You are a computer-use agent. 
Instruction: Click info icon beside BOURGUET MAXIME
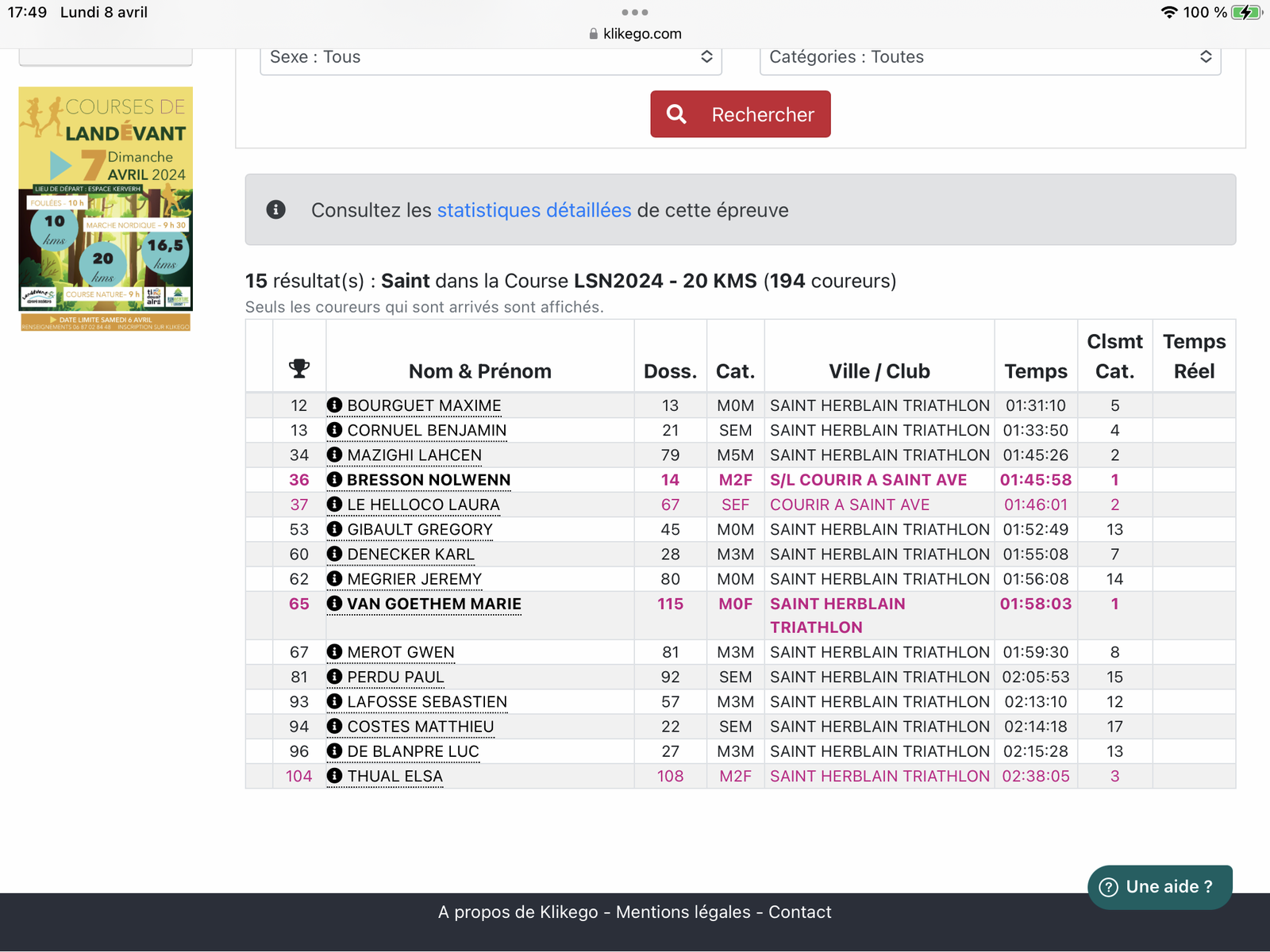334,405
